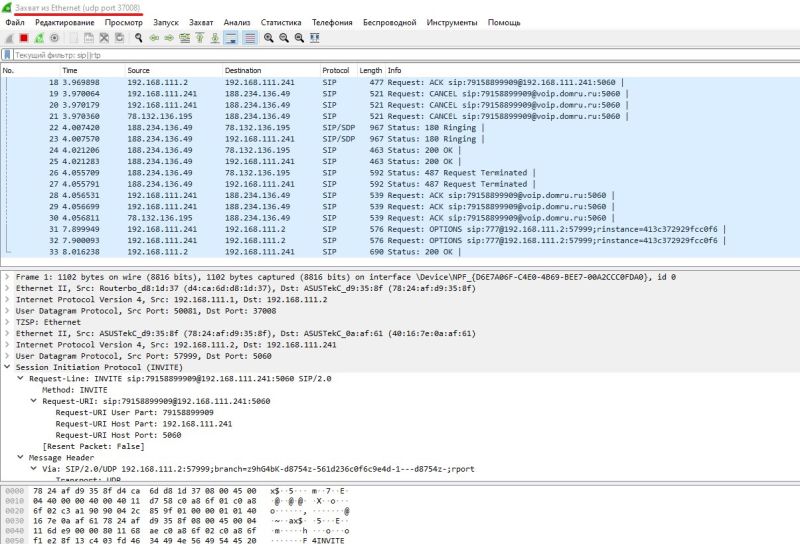
Task: Sort packets by Length column header
Action: 370,70
